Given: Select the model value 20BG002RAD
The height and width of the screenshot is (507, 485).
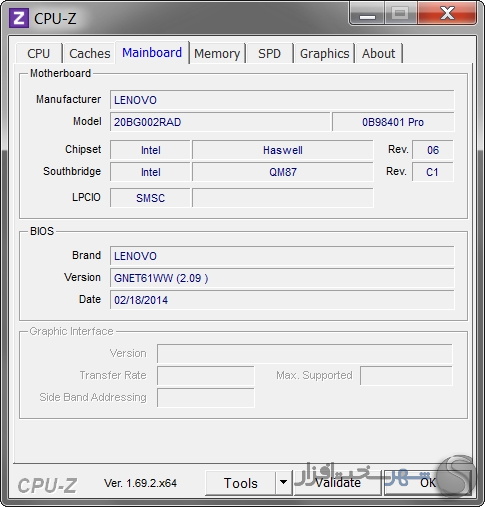Looking at the screenshot, I should [220, 122].
